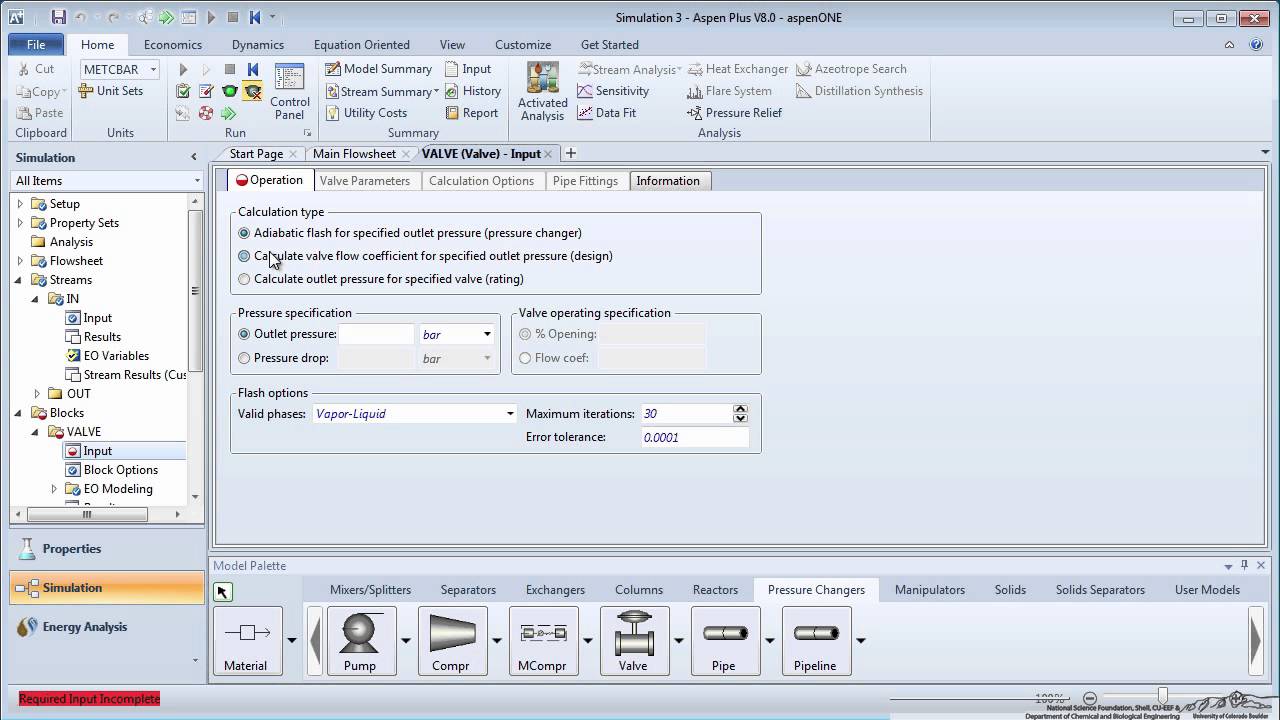
Task: Save the simulation from the quick access toolbar
Action: point(59,17)
